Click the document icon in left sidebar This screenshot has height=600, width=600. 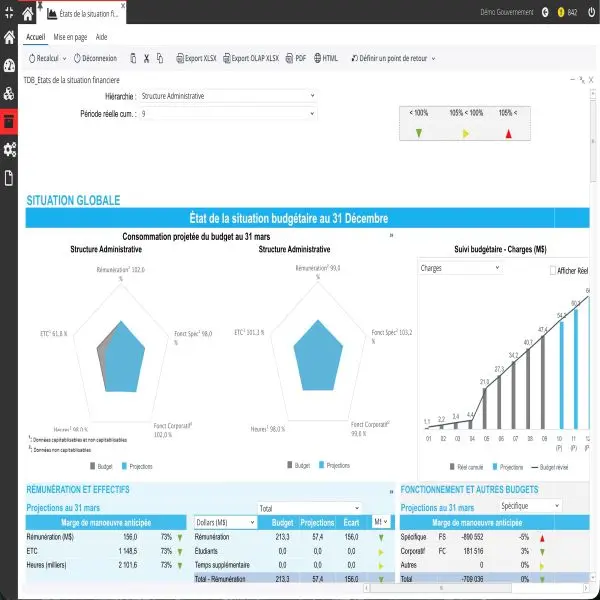(9, 178)
